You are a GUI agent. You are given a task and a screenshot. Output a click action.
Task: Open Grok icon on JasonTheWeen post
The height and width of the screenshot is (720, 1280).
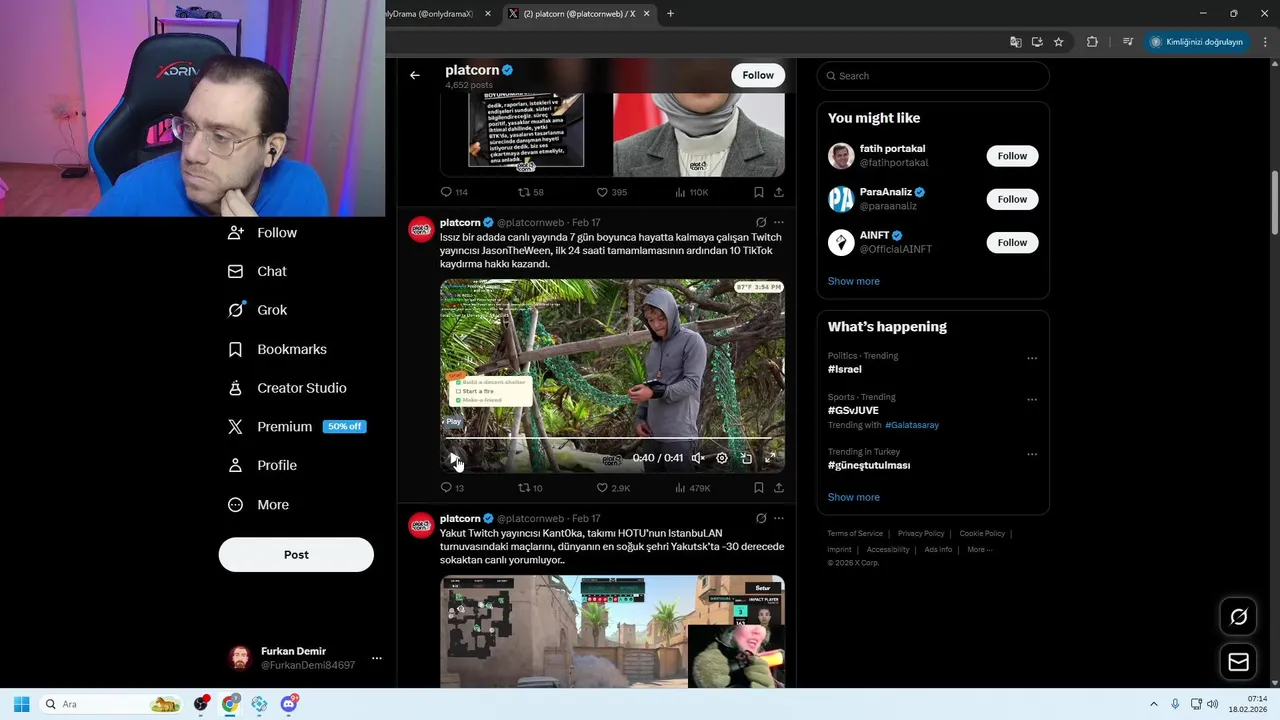point(761,222)
